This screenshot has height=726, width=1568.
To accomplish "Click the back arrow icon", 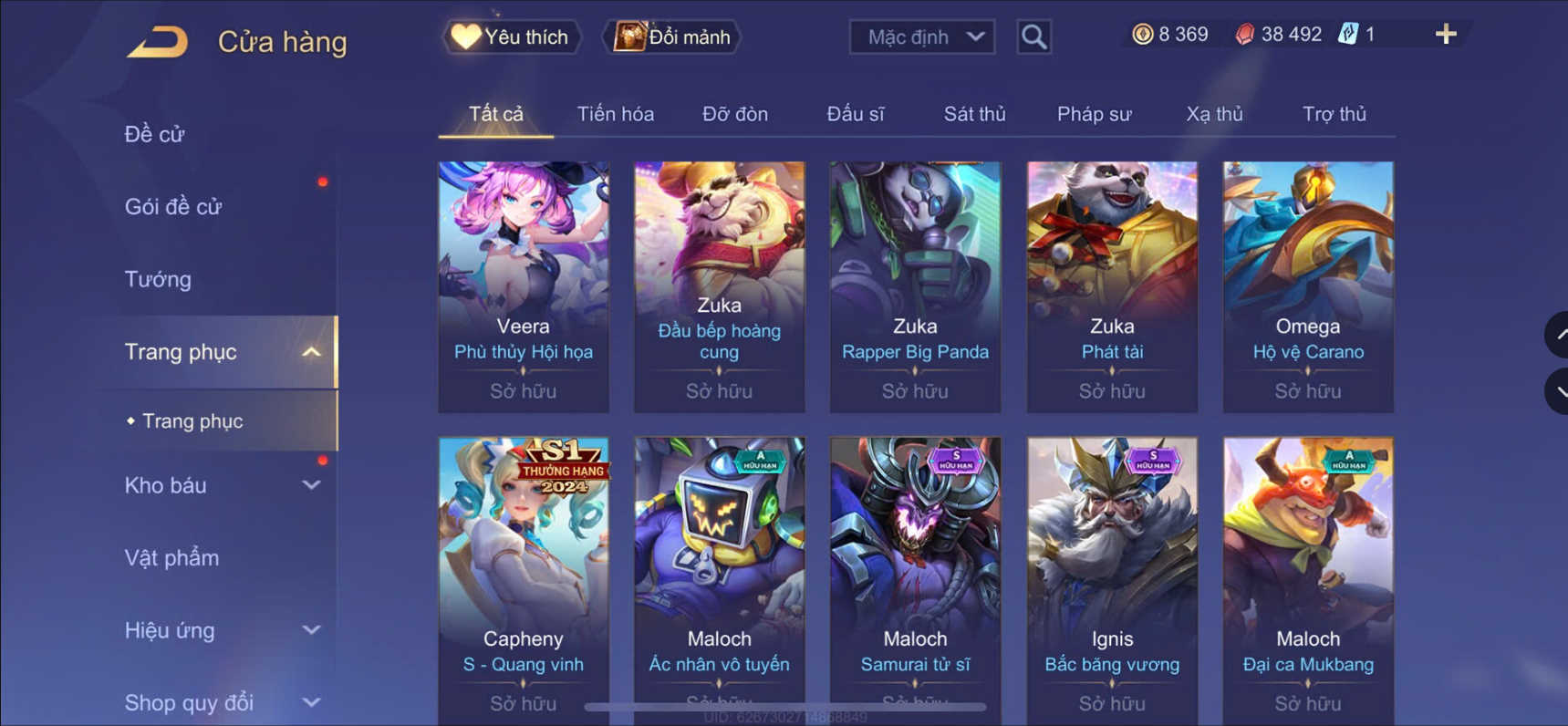I will (x=157, y=42).
